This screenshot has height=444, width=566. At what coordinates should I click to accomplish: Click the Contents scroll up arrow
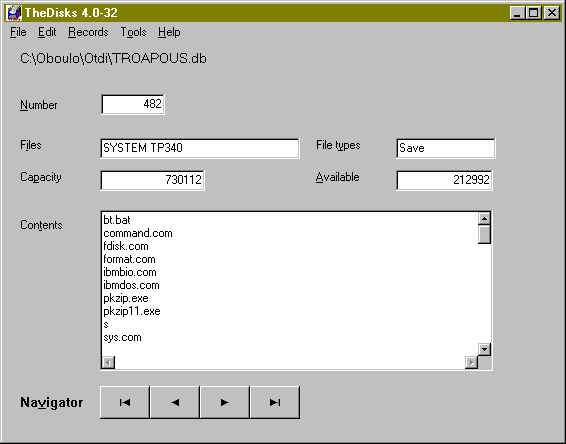pos(484,218)
